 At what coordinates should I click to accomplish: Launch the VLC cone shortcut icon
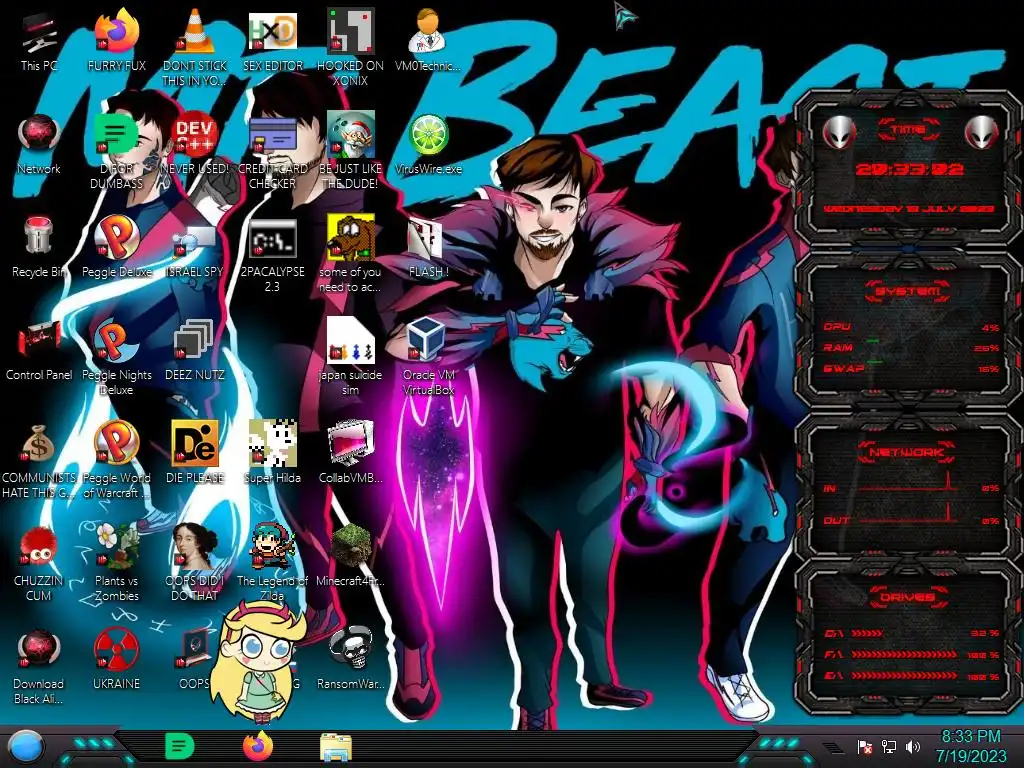click(195, 33)
